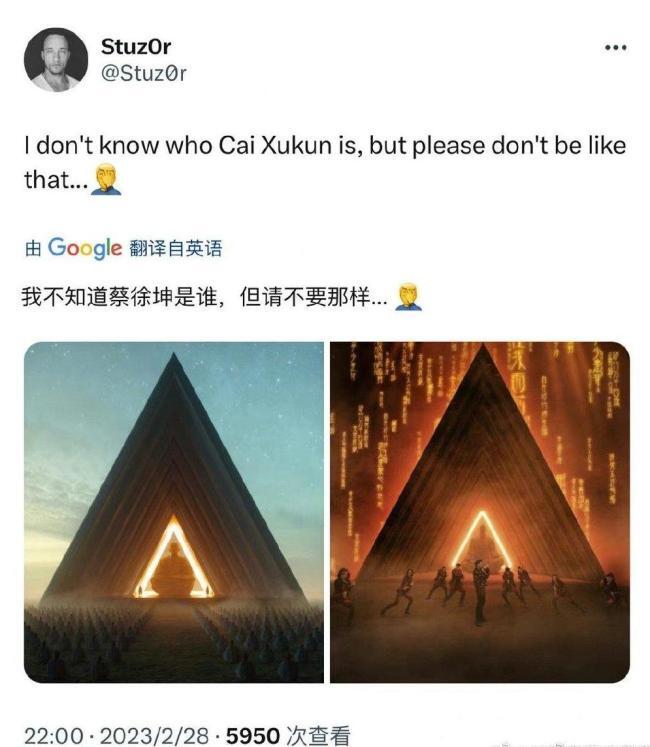Open the @Stuz0r handle link
This screenshot has width=650, height=747.
[x=143, y=73]
